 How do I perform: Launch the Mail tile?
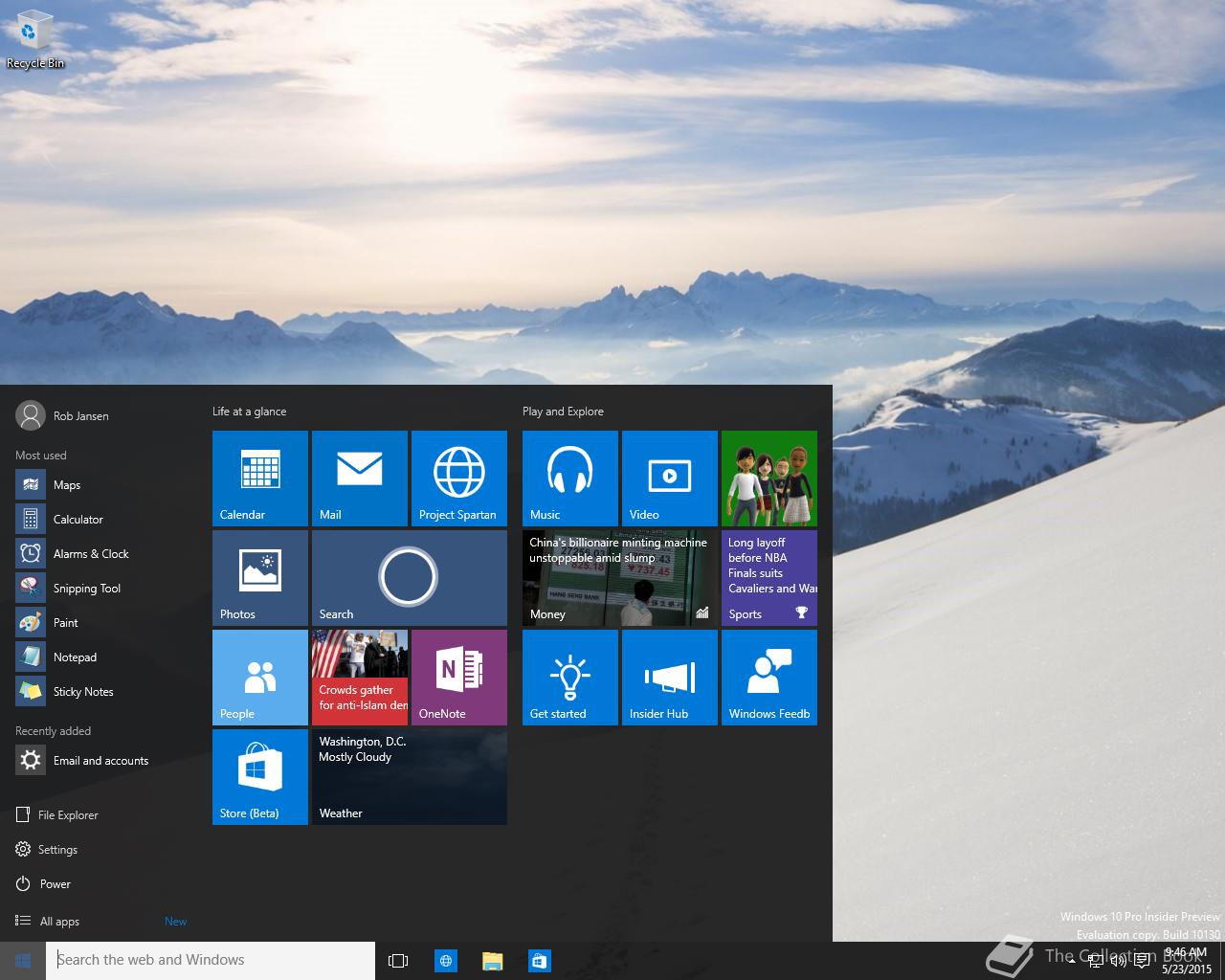point(360,479)
